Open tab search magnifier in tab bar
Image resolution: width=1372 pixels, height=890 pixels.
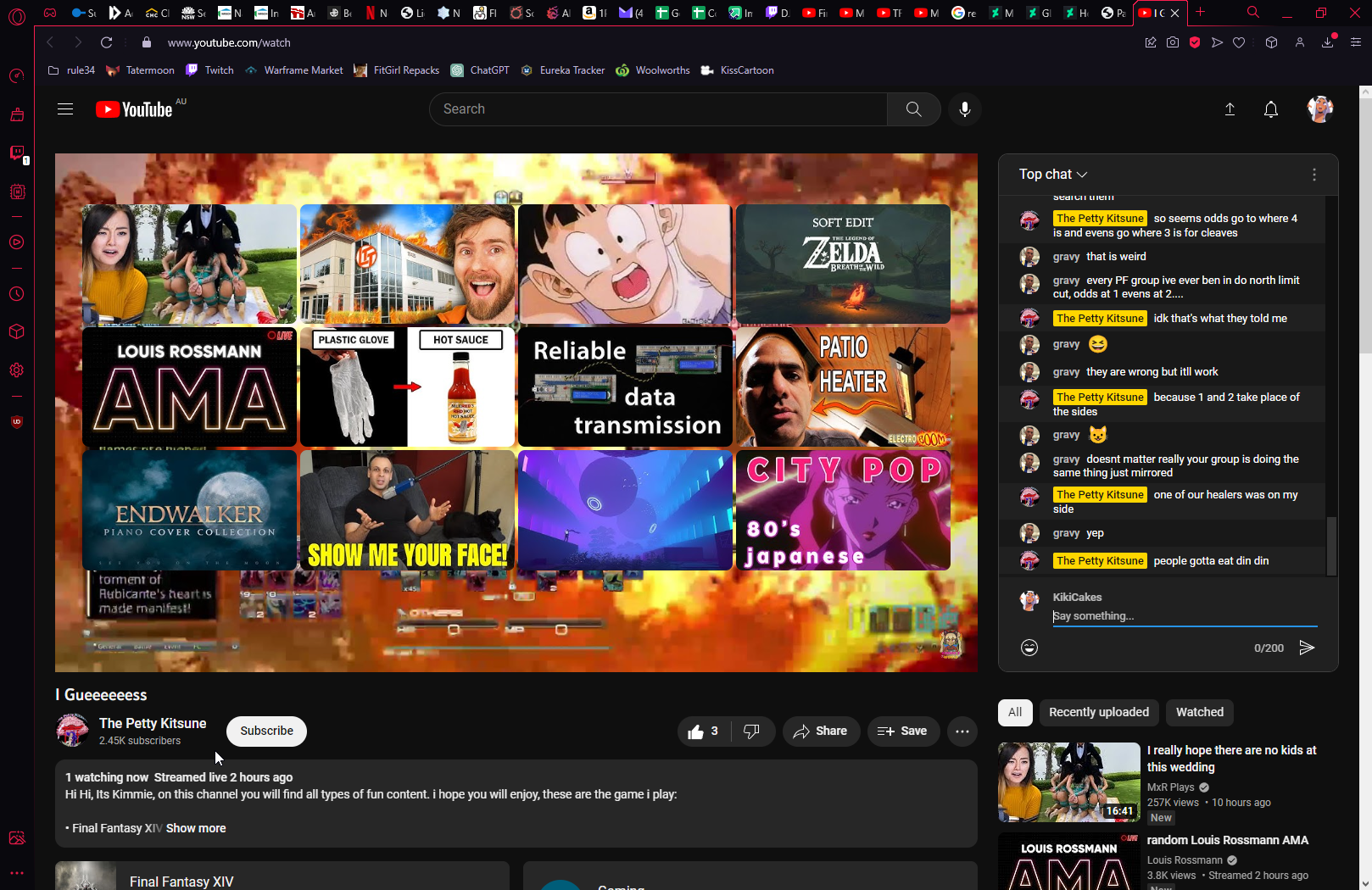click(1252, 13)
